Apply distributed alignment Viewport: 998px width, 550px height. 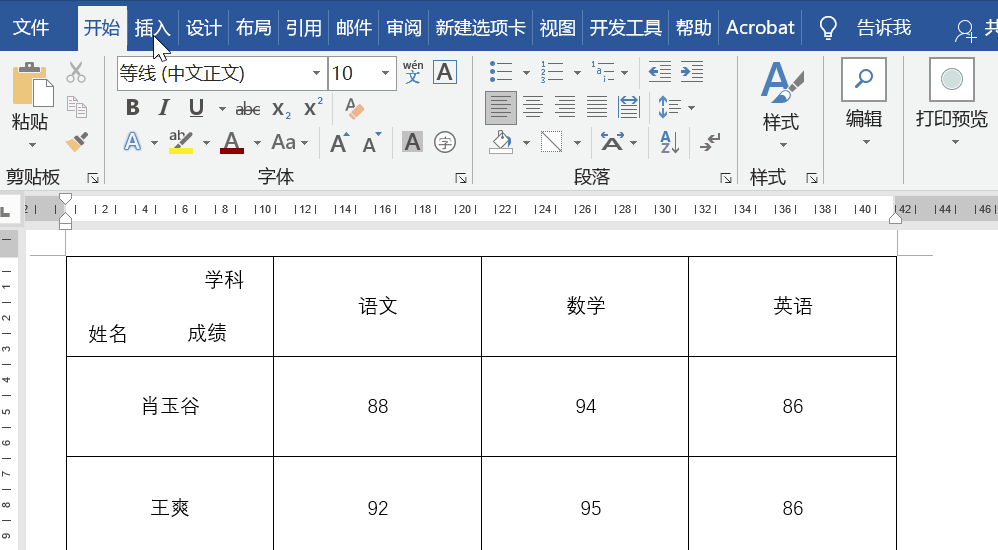point(629,107)
